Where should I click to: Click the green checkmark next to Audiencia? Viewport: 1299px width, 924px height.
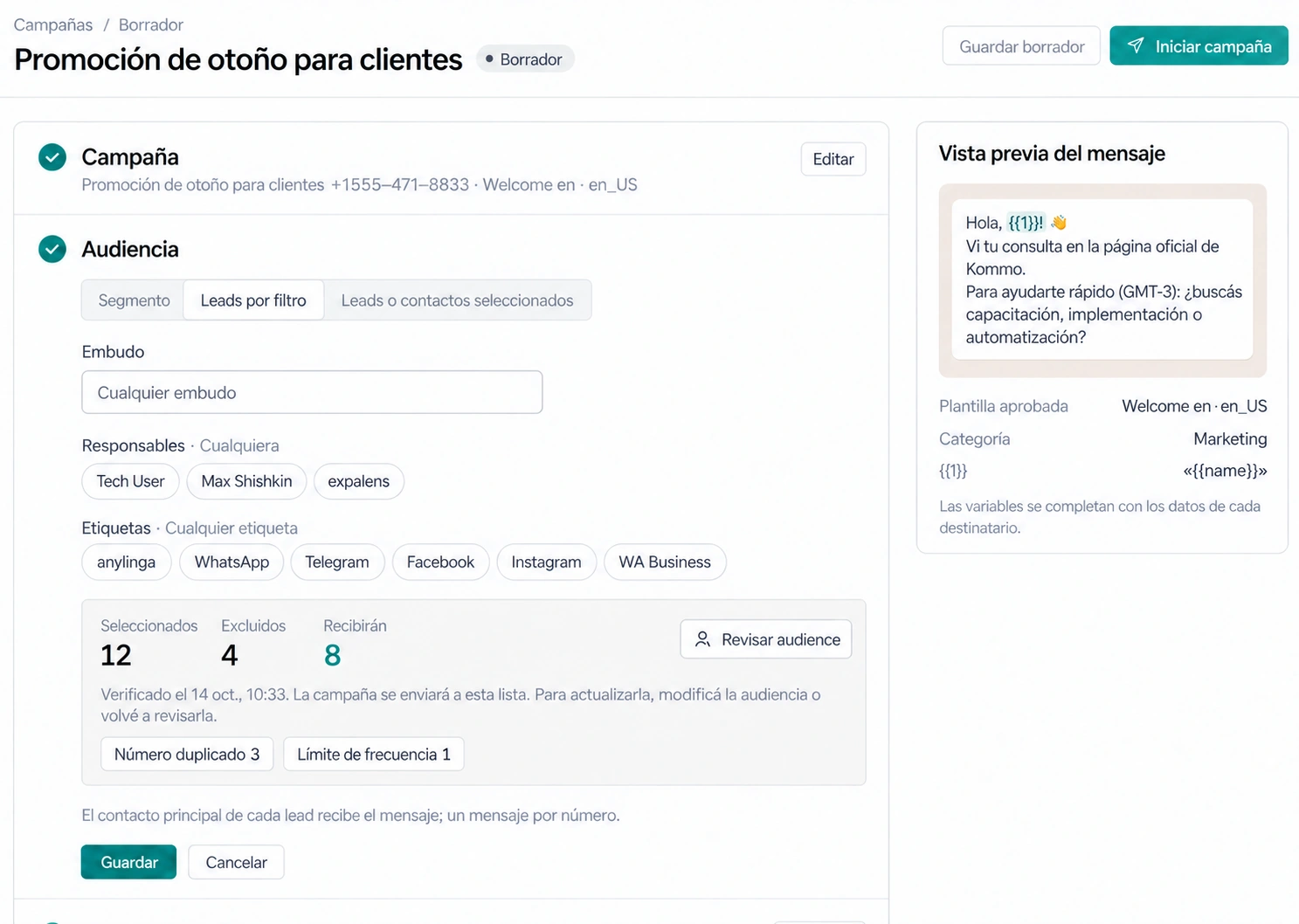point(52,249)
